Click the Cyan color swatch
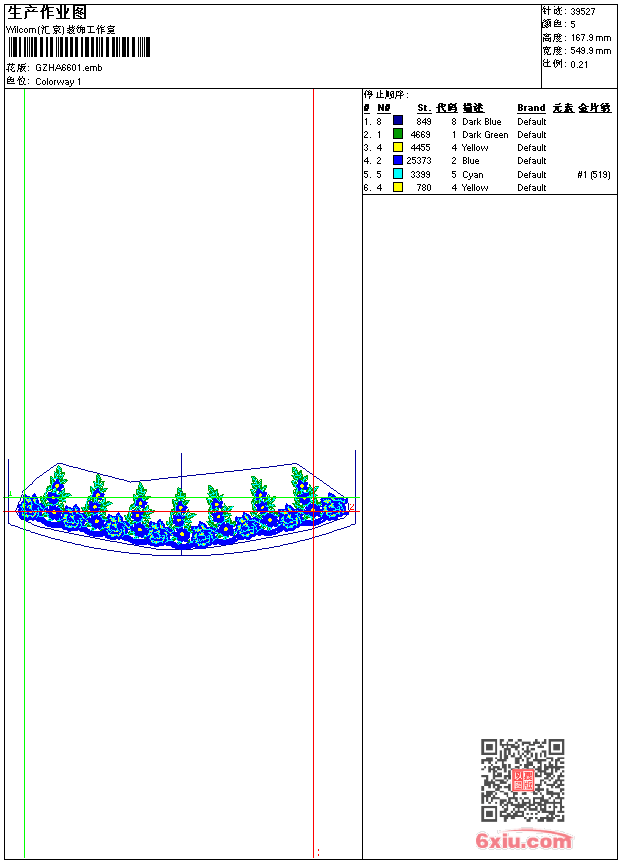Image resolution: width=620 pixels, height=860 pixels. 398,174
